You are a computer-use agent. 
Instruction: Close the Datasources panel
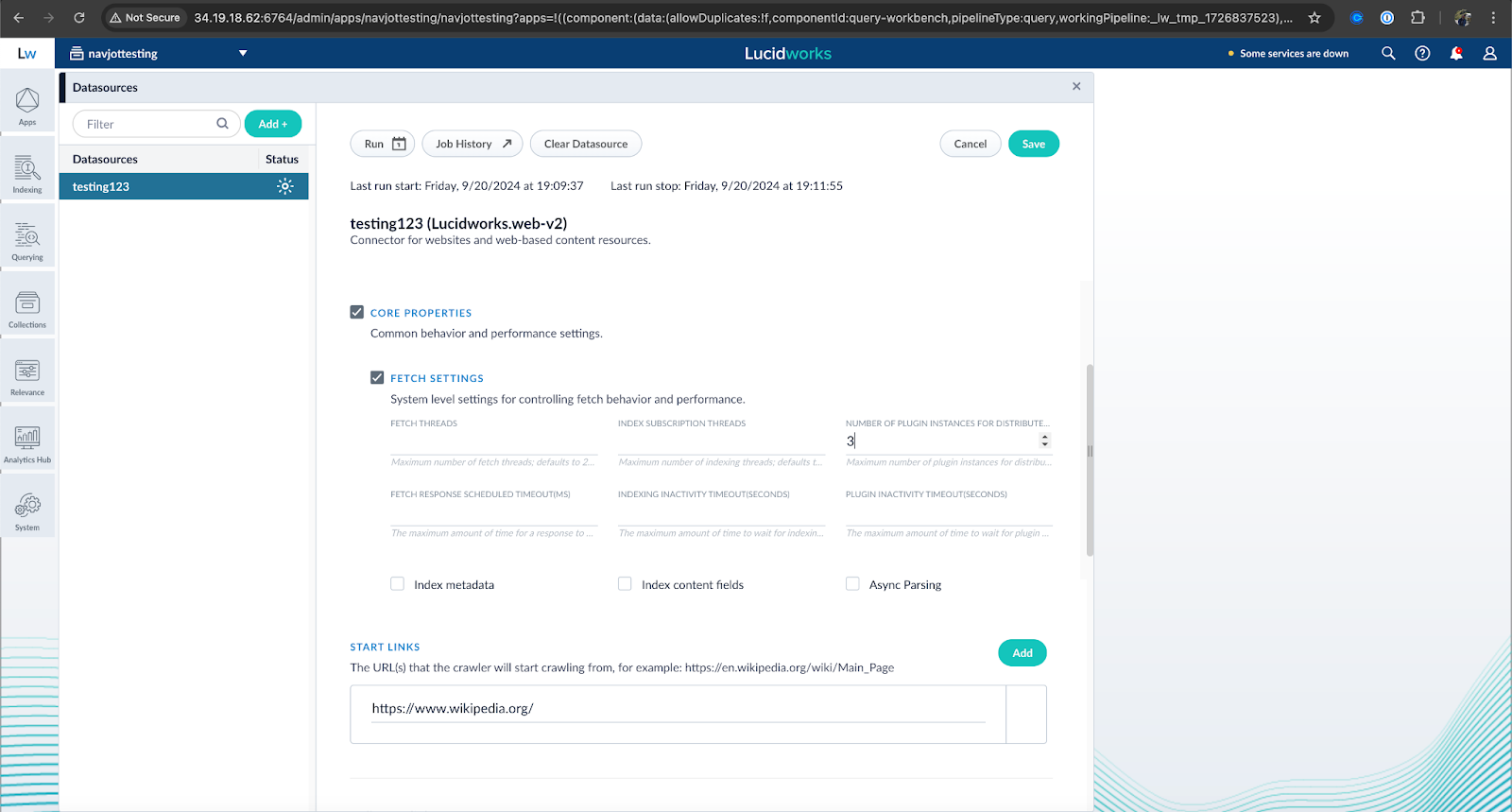point(1076,86)
